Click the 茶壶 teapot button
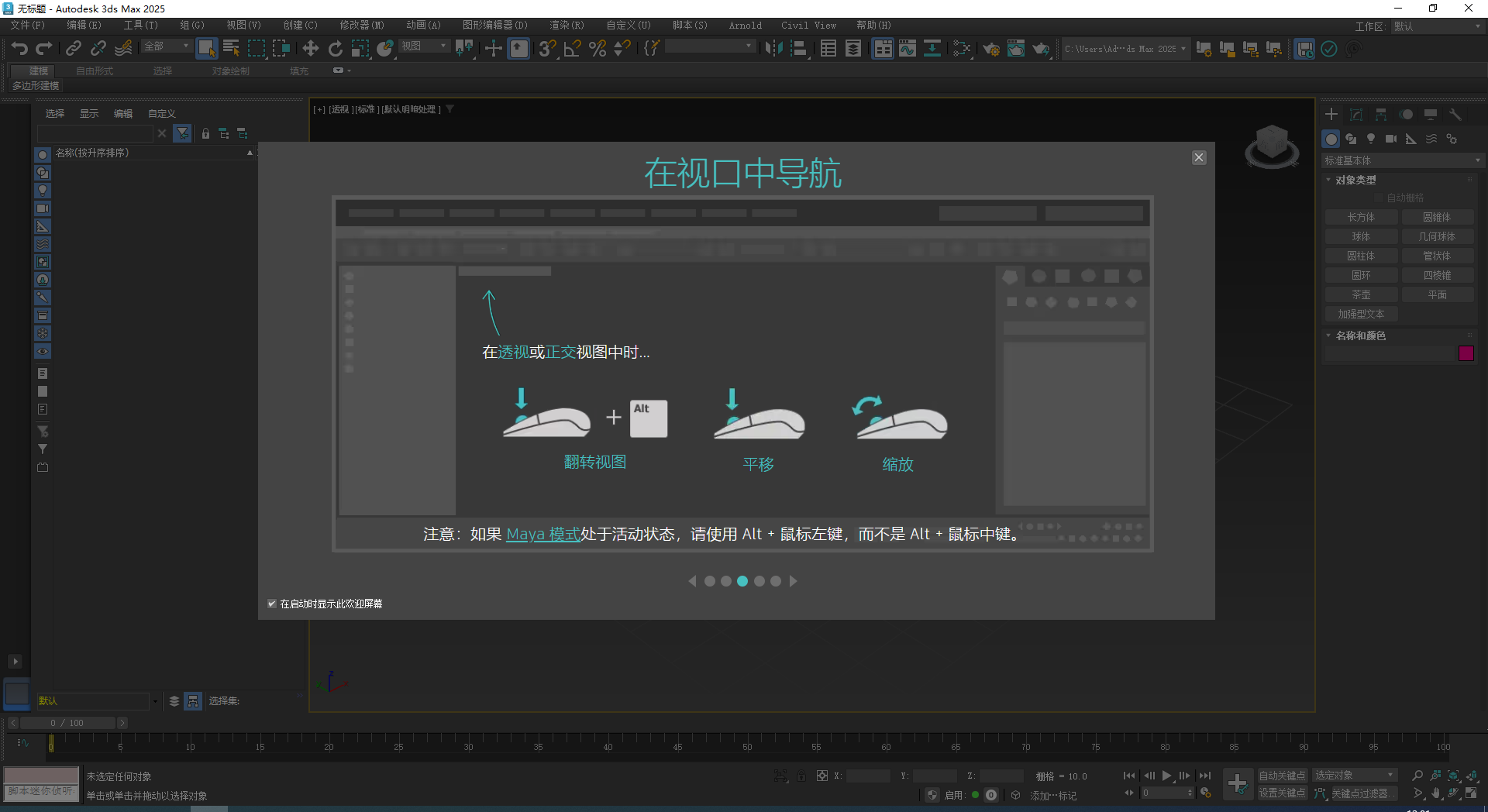Image resolution: width=1488 pixels, height=812 pixels. point(1361,295)
